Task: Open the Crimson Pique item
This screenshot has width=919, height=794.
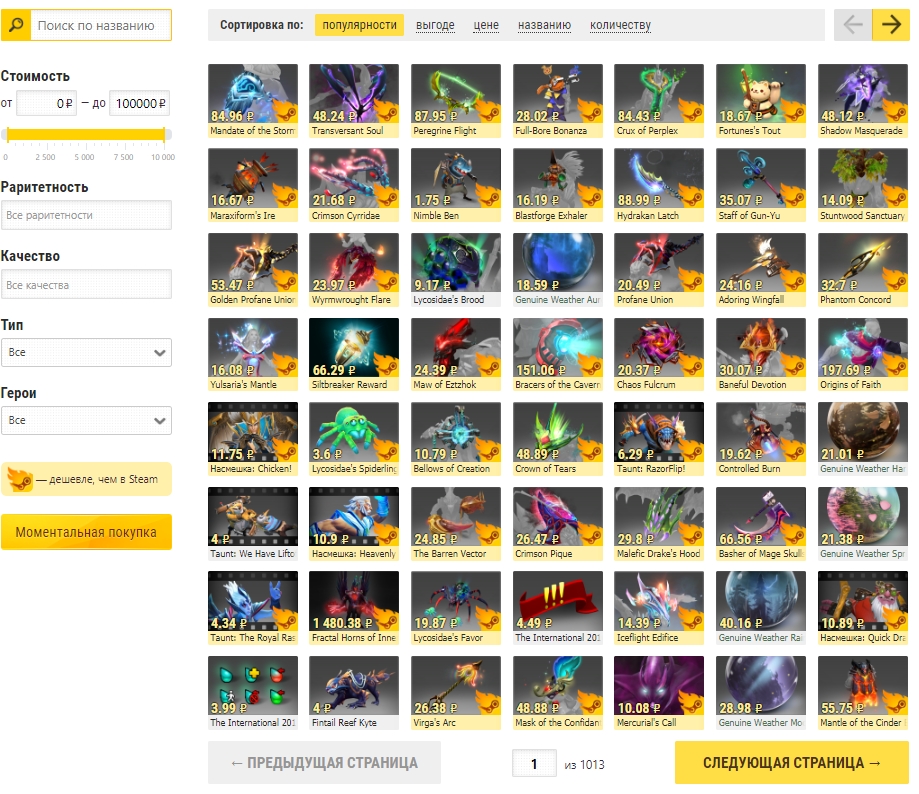Action: tap(557, 524)
